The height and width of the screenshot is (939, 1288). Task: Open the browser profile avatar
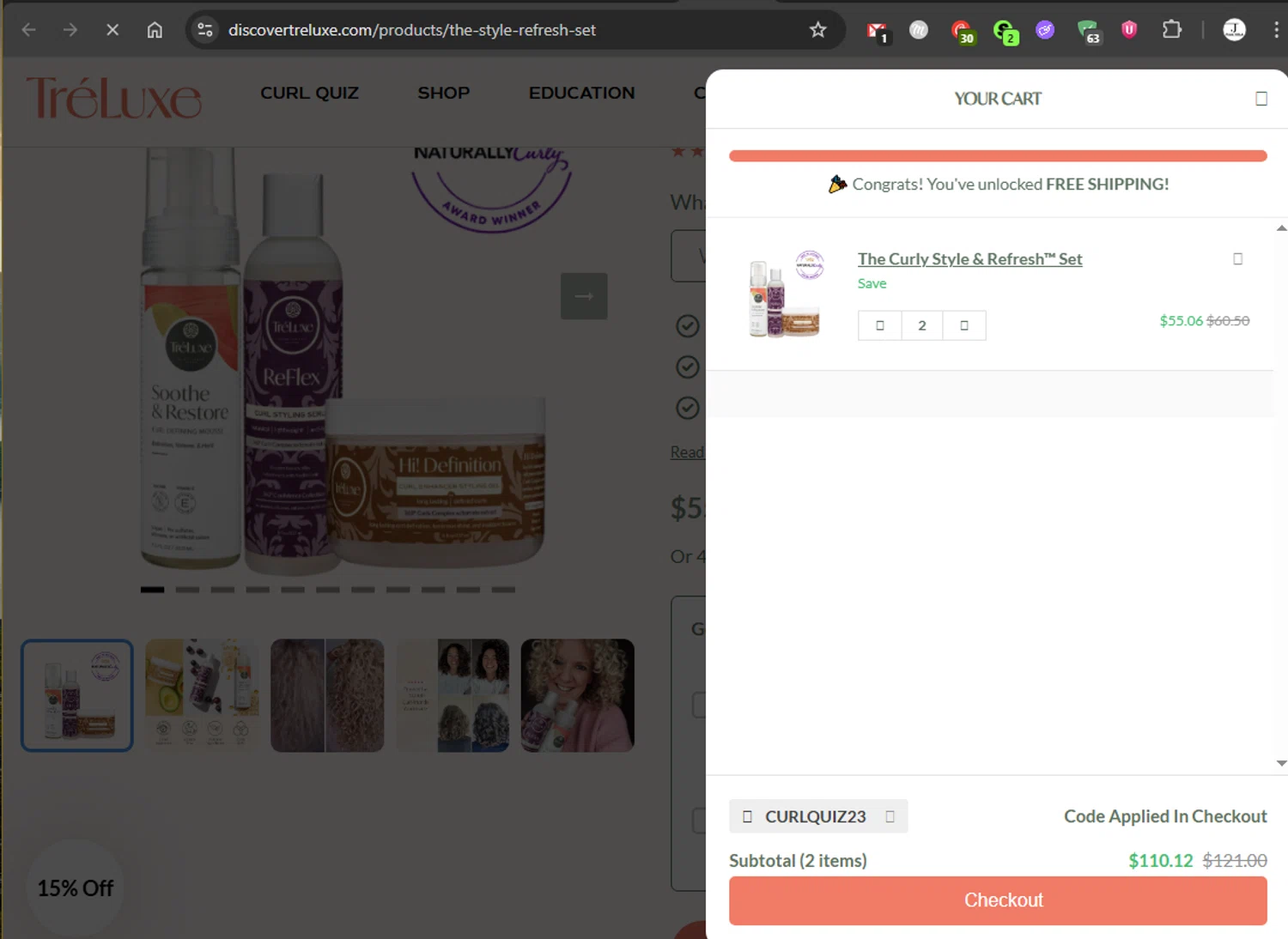[1234, 30]
